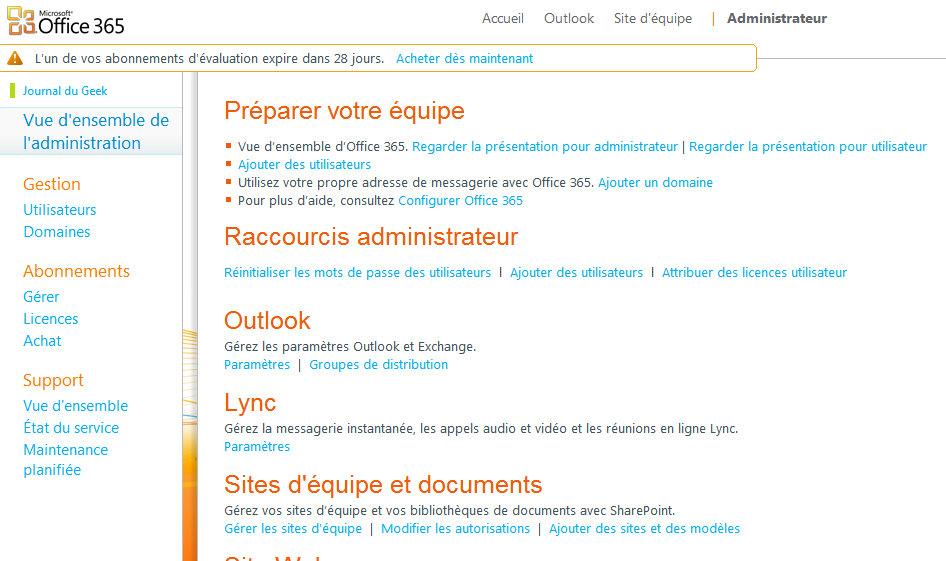
Task: Click the Support sidebar heading
Action: point(53,381)
